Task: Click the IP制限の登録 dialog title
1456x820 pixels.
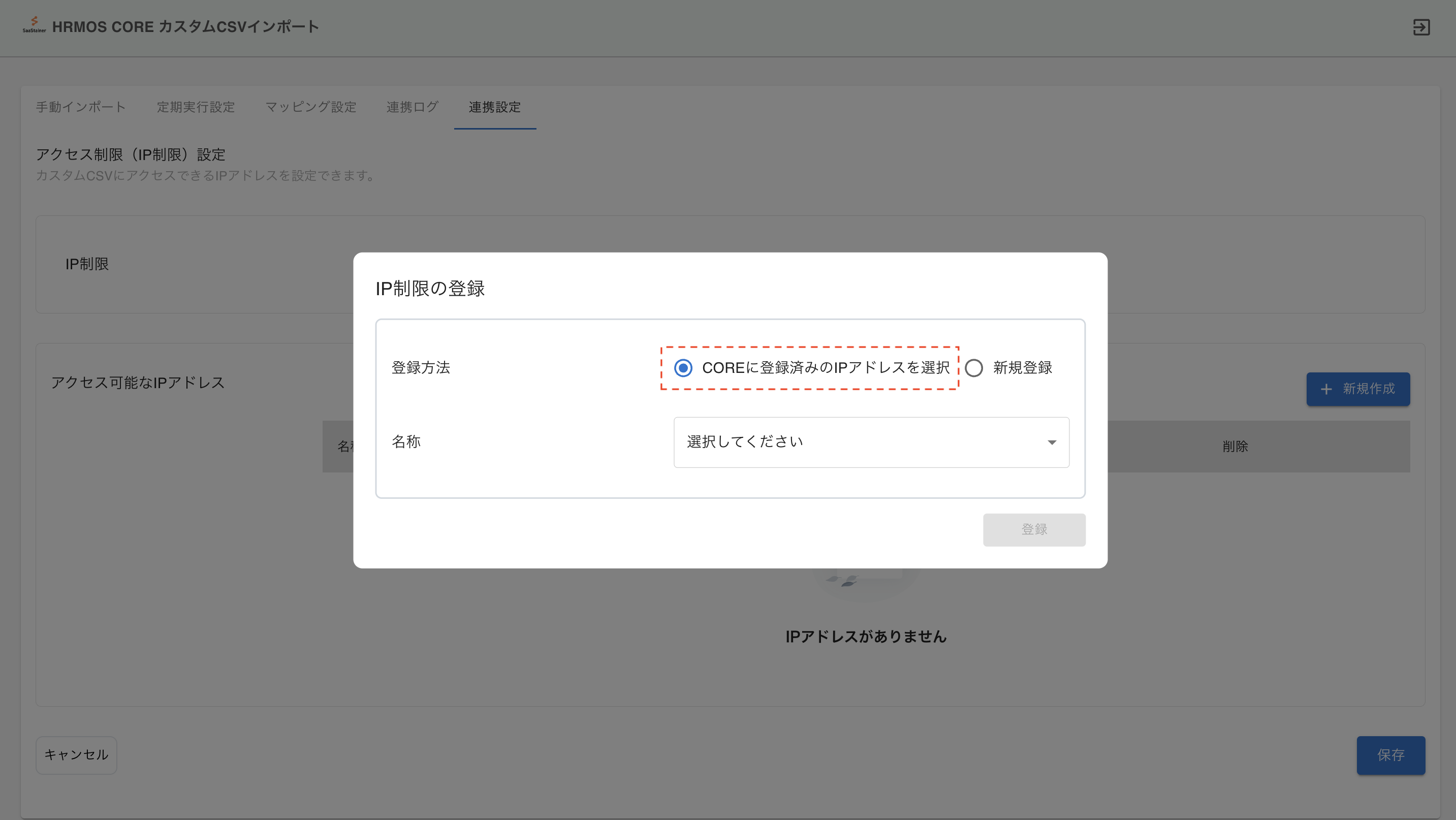Action: point(430,289)
